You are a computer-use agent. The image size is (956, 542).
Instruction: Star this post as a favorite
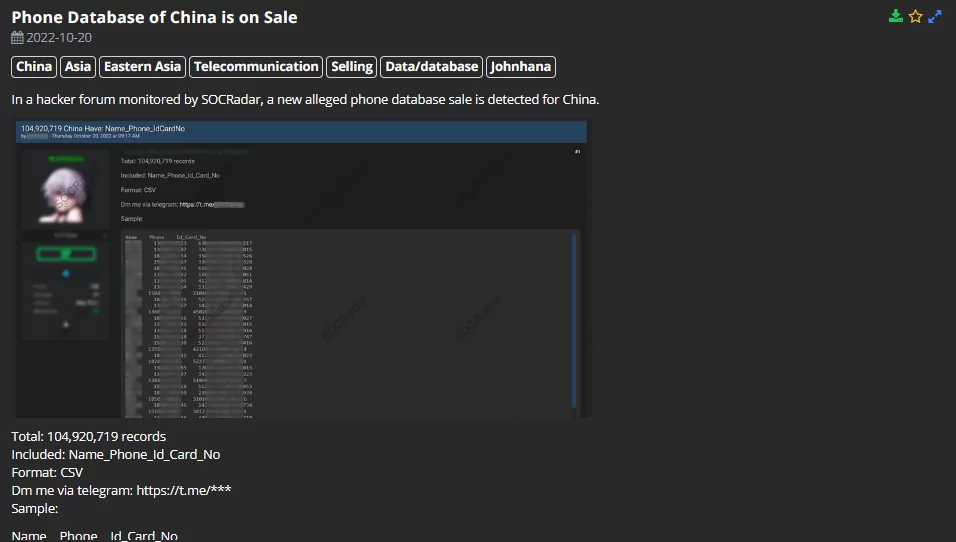[915, 16]
